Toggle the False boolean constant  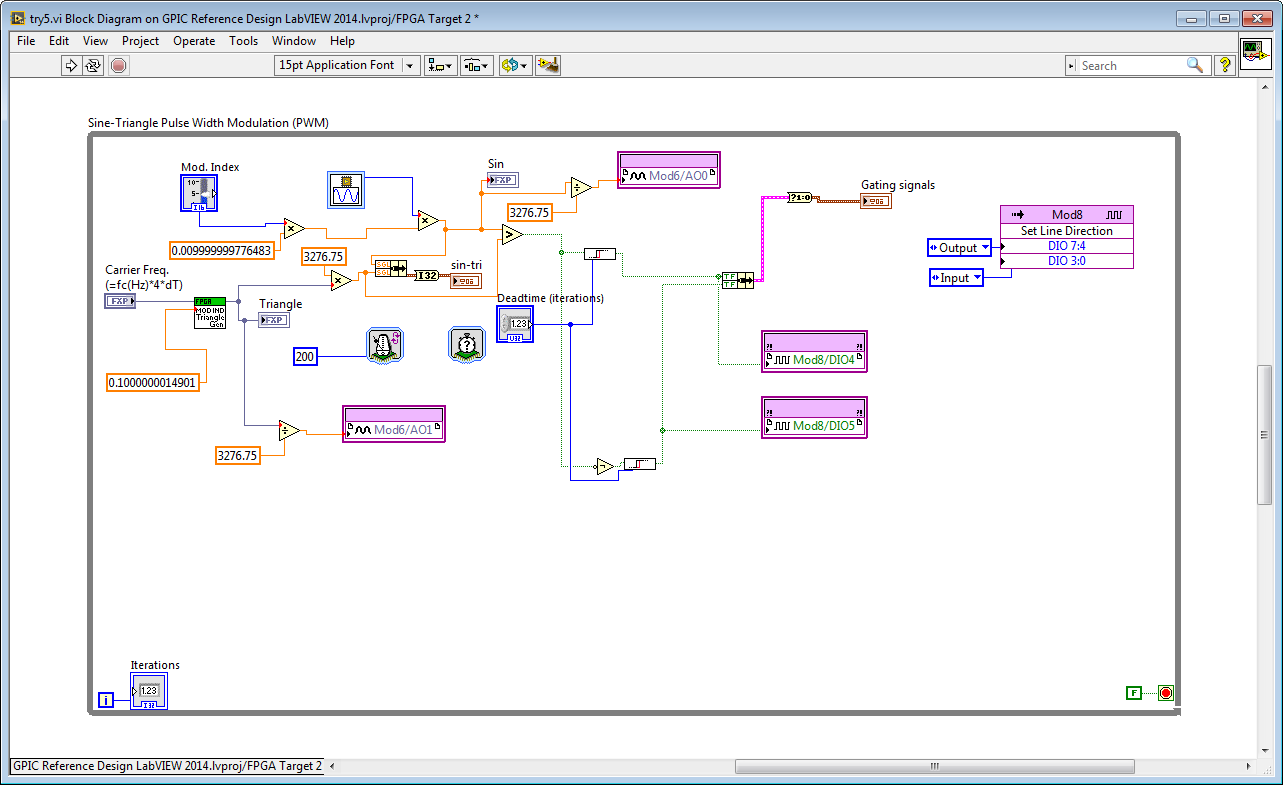point(1133,692)
